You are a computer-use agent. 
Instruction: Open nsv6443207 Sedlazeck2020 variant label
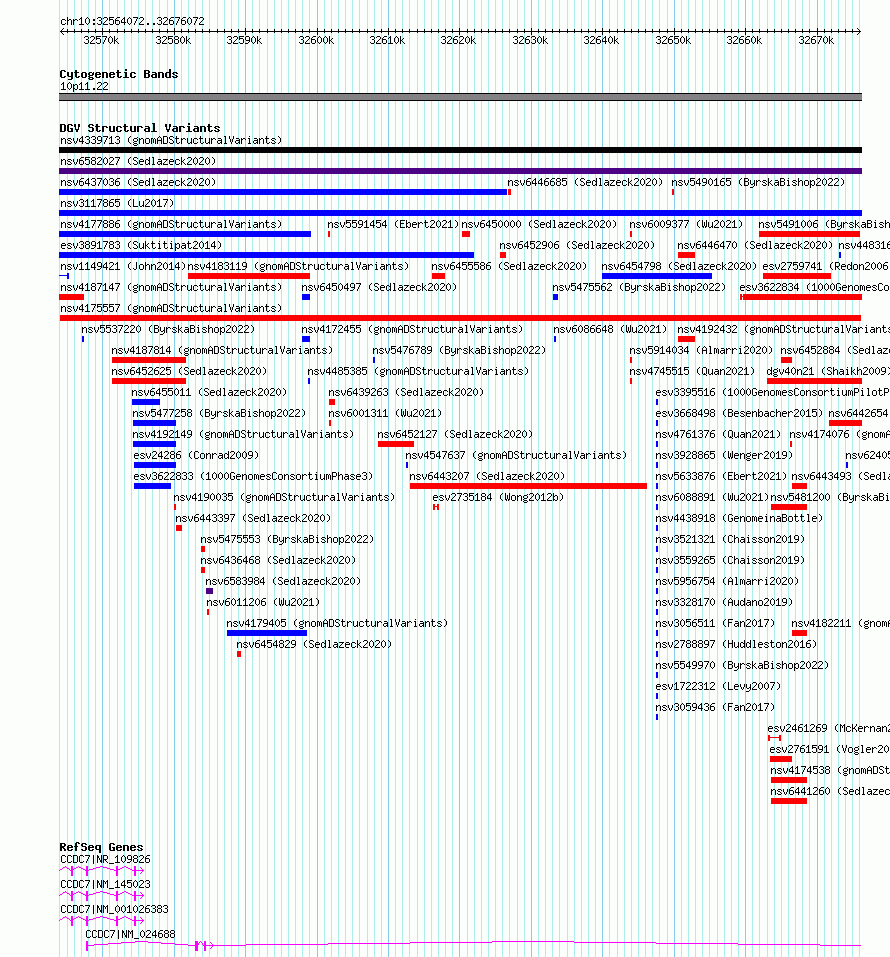487,476
